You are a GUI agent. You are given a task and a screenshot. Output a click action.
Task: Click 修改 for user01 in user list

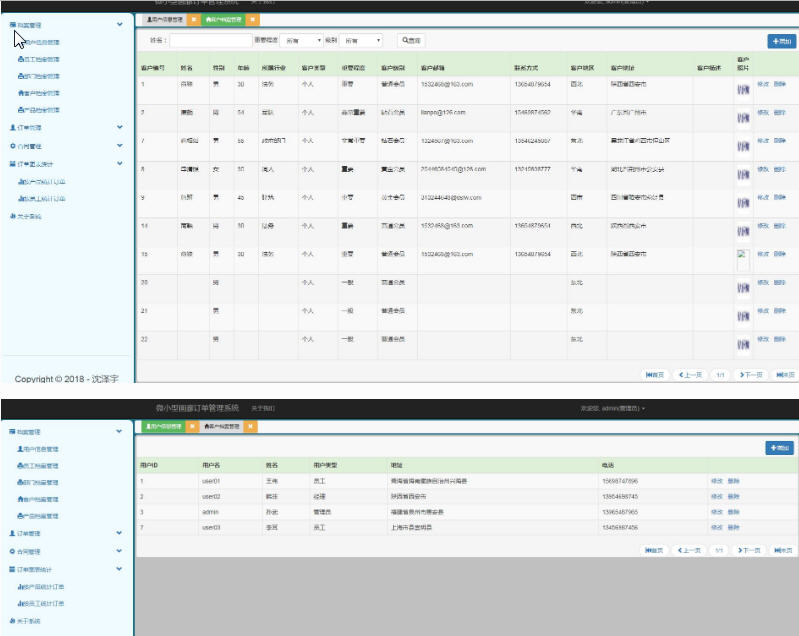tap(716, 481)
